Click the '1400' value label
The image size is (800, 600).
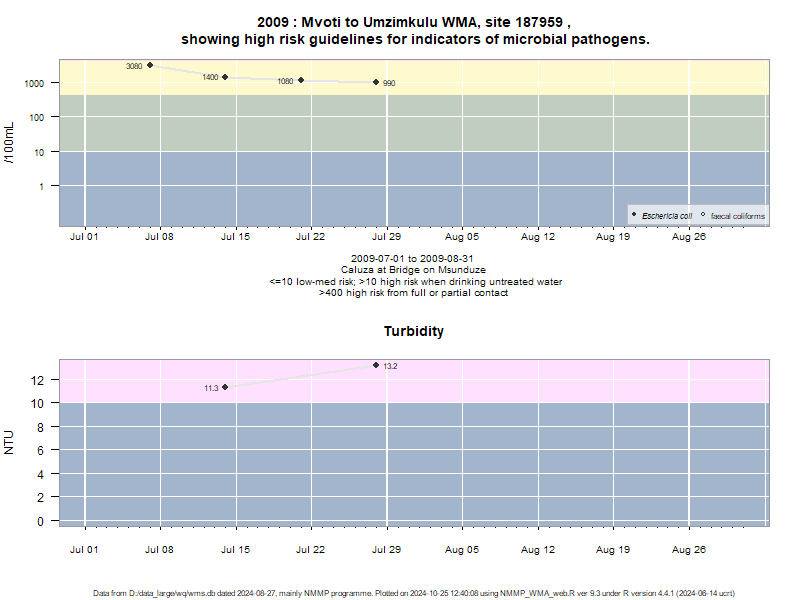click(x=210, y=78)
